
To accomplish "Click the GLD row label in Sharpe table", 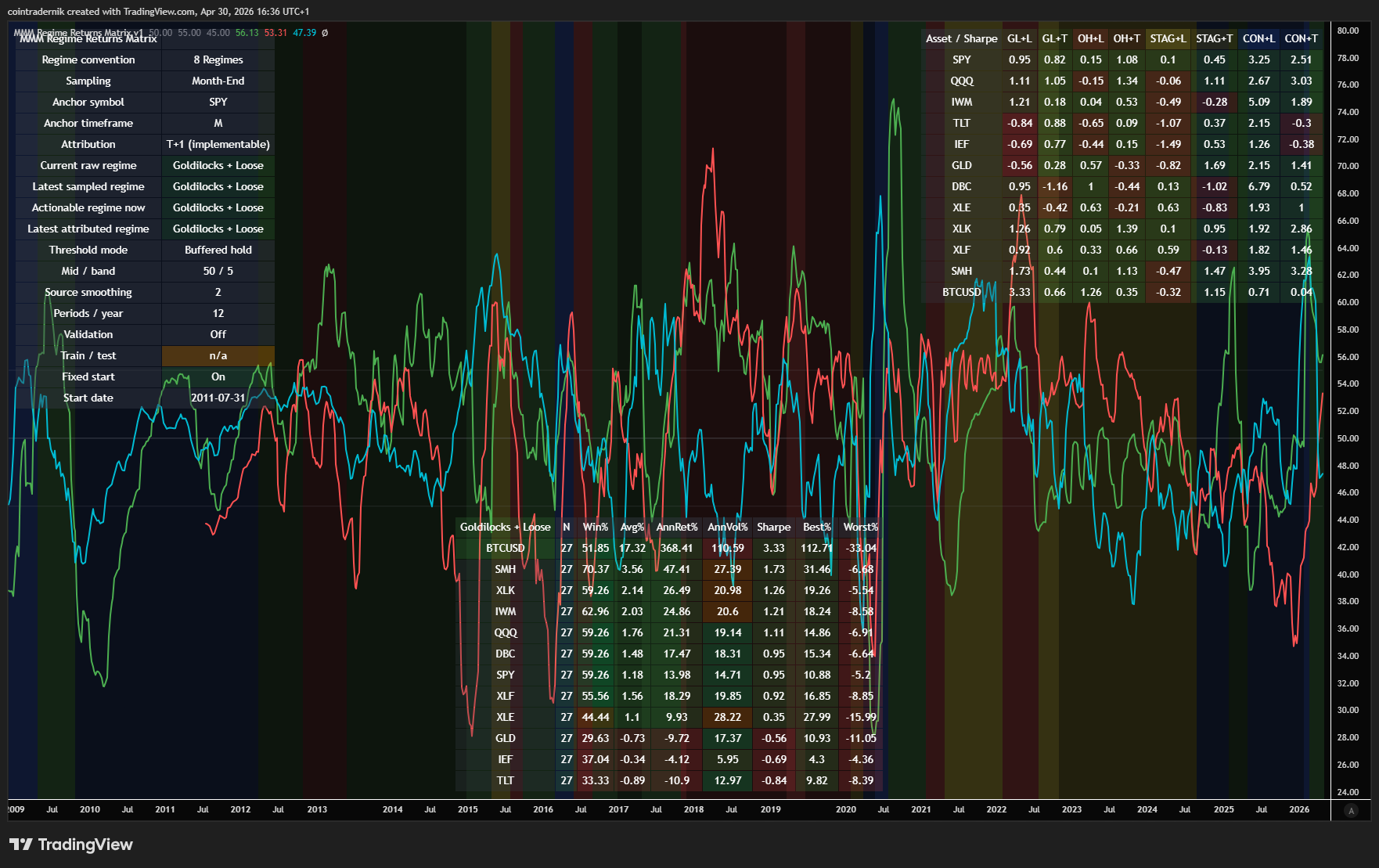I will pyautogui.click(x=962, y=166).
